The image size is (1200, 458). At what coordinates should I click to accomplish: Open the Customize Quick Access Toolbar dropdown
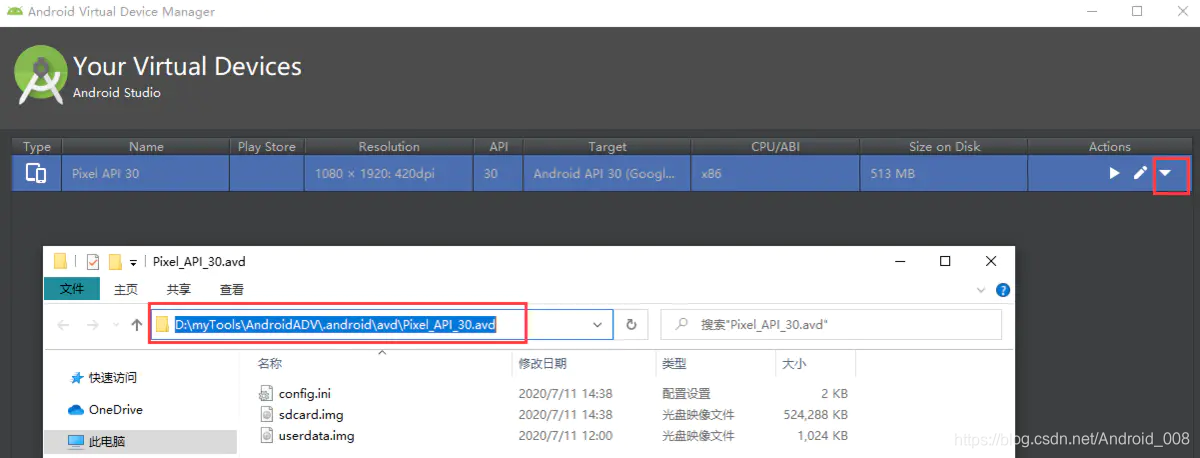(x=133, y=262)
